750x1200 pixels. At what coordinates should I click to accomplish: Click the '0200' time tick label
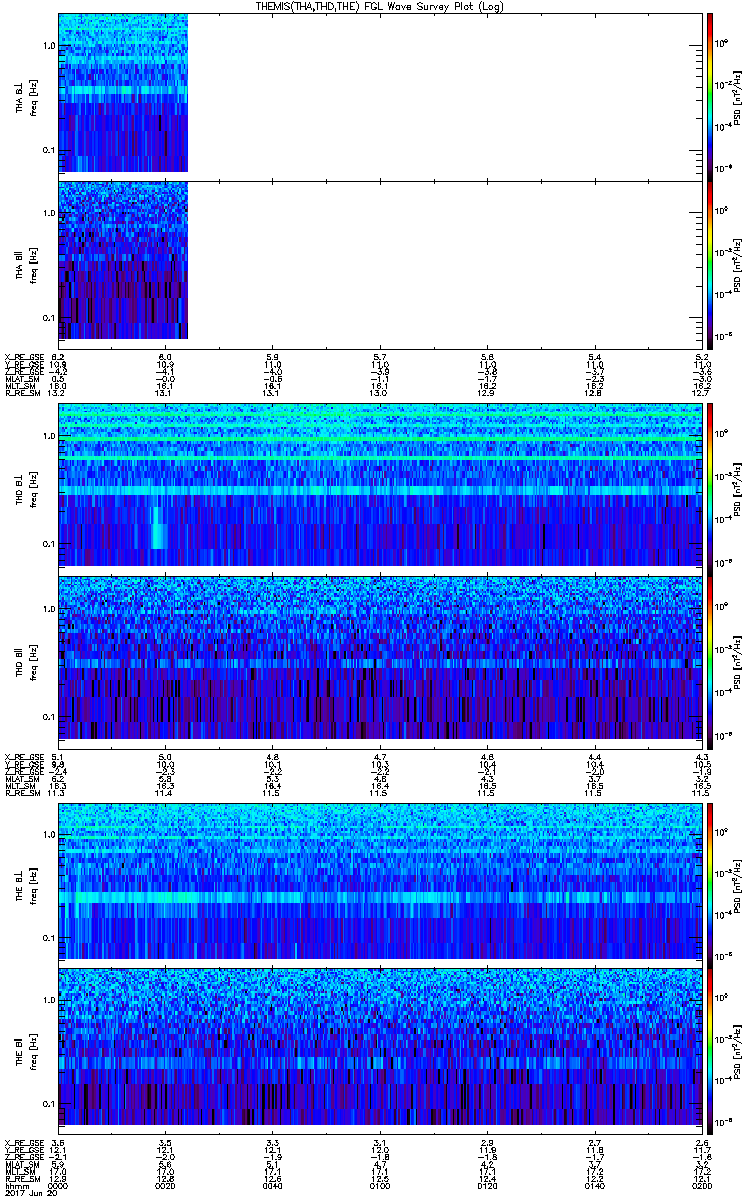click(x=700, y=1185)
